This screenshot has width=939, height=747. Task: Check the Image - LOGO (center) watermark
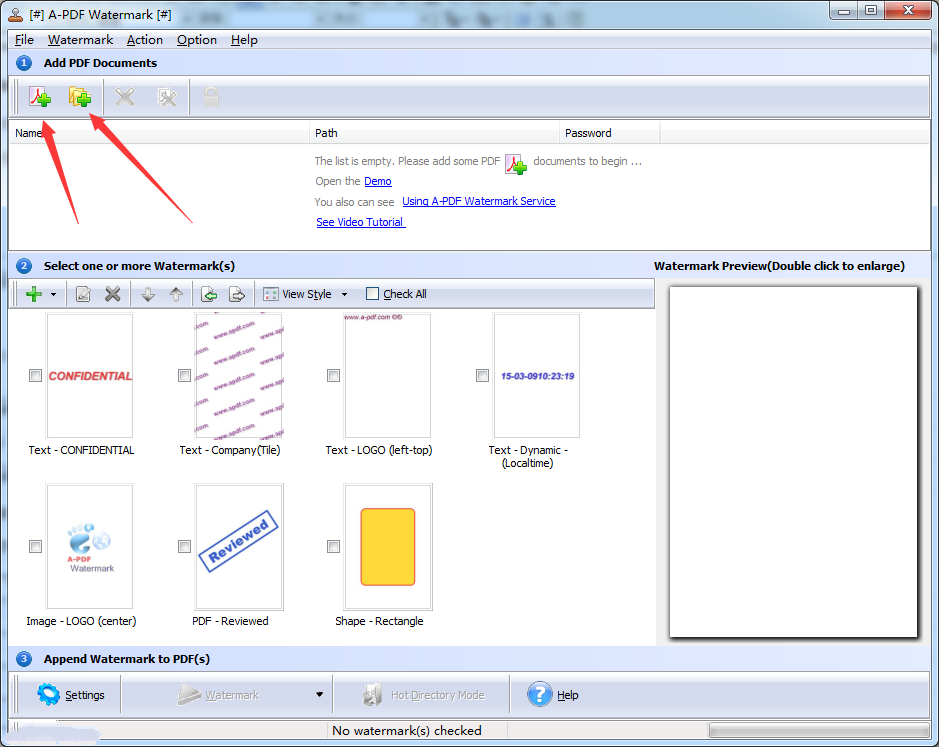click(35, 546)
